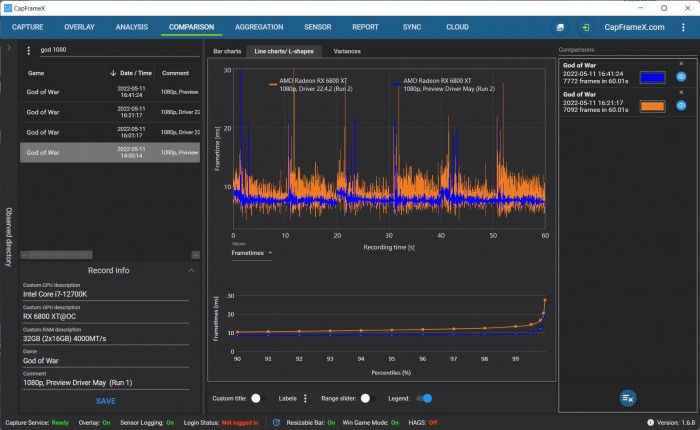Image resolution: width=700 pixels, height=430 pixels.
Task: Remove the 16:41:24 God of War comparison
Action: [x=681, y=64]
